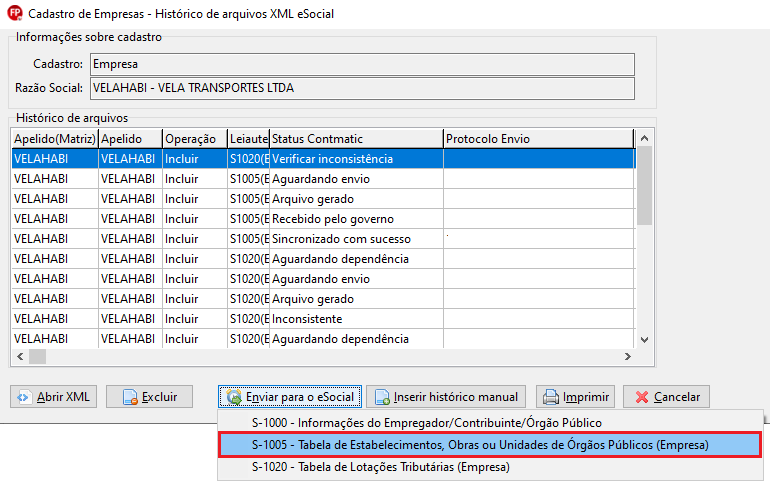Click the Razão Social field VELAHABI

(362, 88)
